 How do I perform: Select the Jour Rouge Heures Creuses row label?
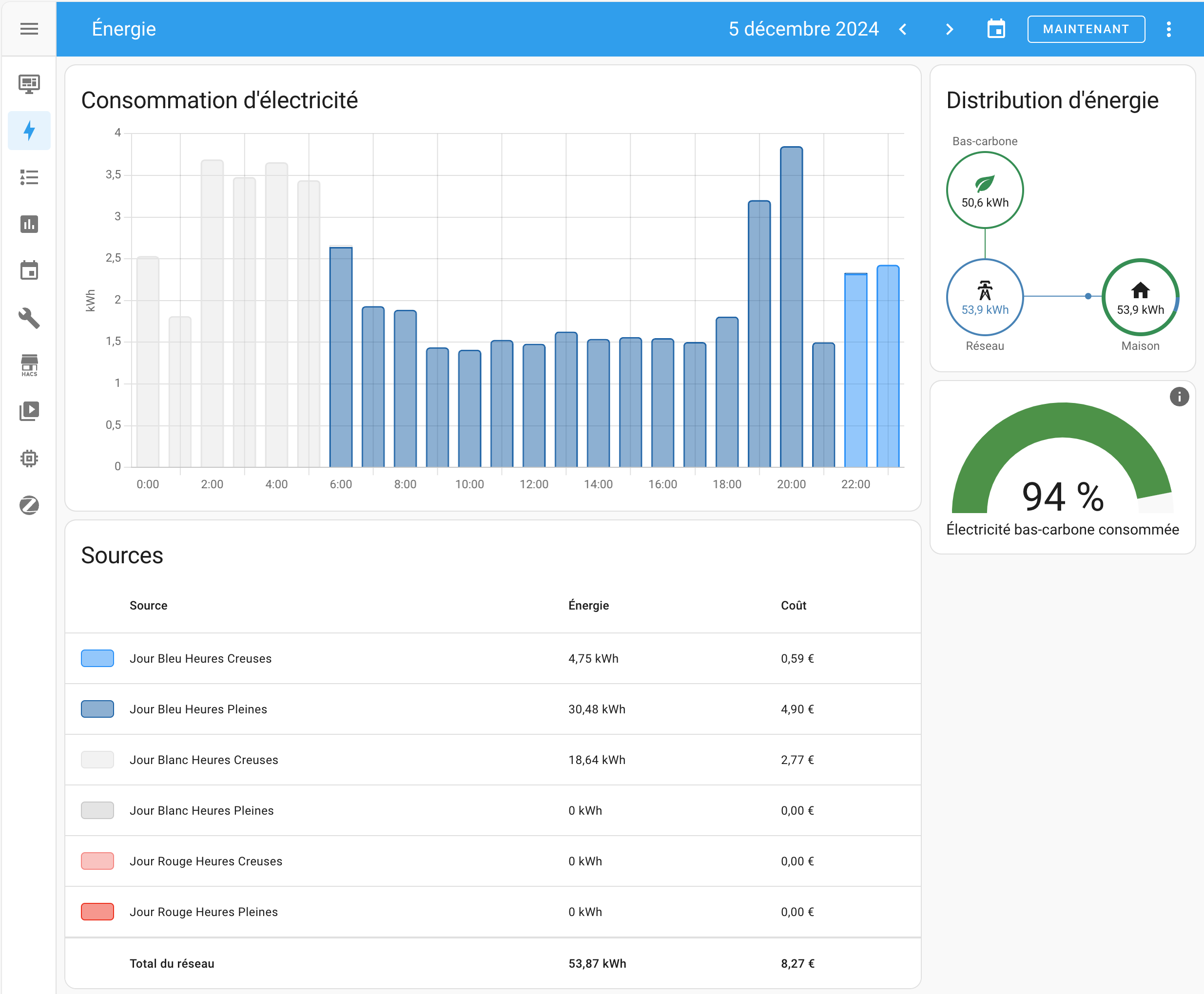tap(206, 861)
